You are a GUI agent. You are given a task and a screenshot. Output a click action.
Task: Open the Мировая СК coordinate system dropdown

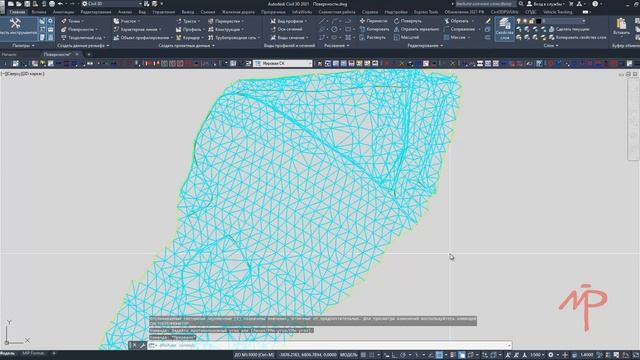click(x=283, y=63)
